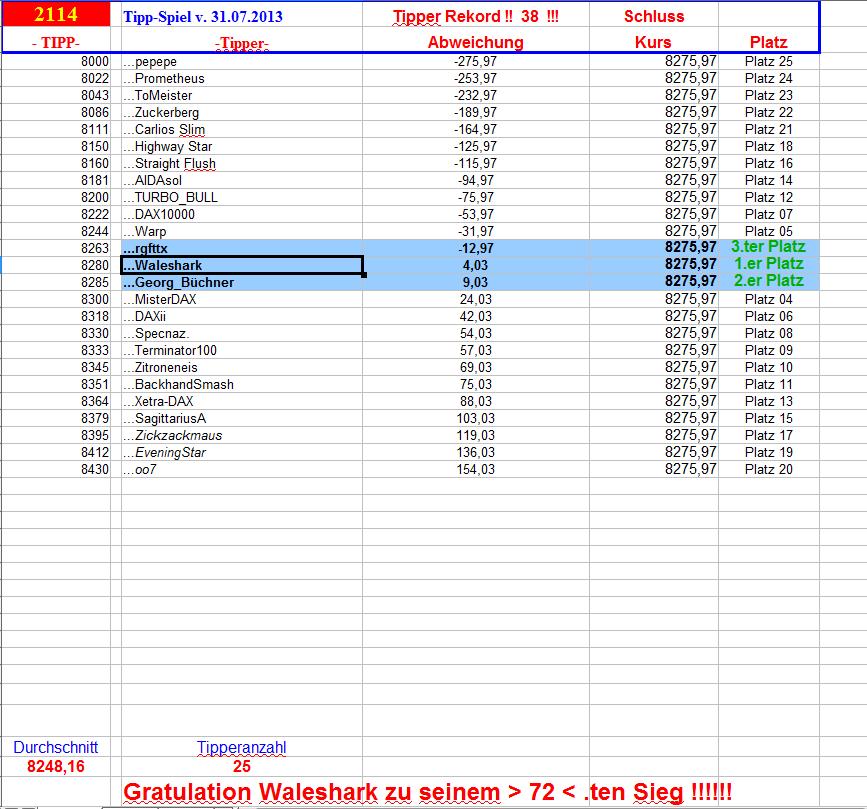Select the Abweichung column header
Image resolution: width=867 pixels, height=809 pixels.
coord(477,43)
